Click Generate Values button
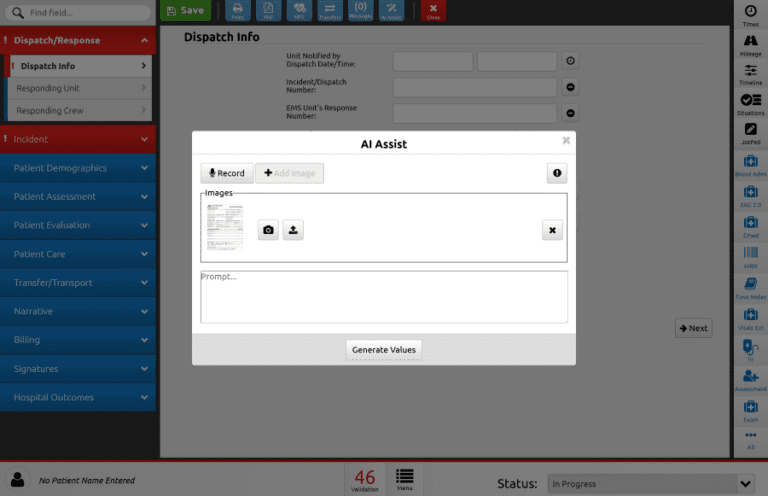This screenshot has width=768, height=496. (x=384, y=350)
